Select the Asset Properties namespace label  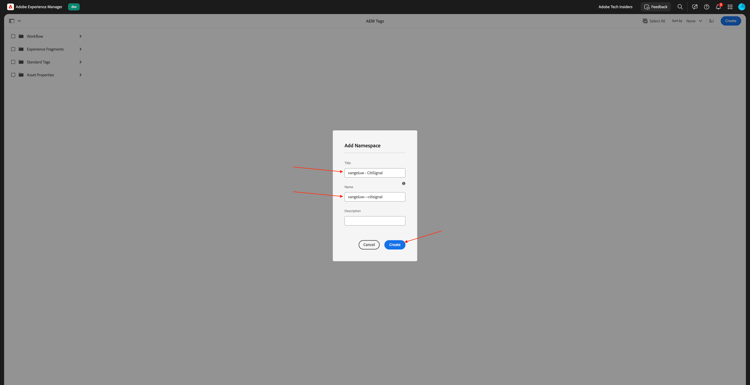coord(41,75)
